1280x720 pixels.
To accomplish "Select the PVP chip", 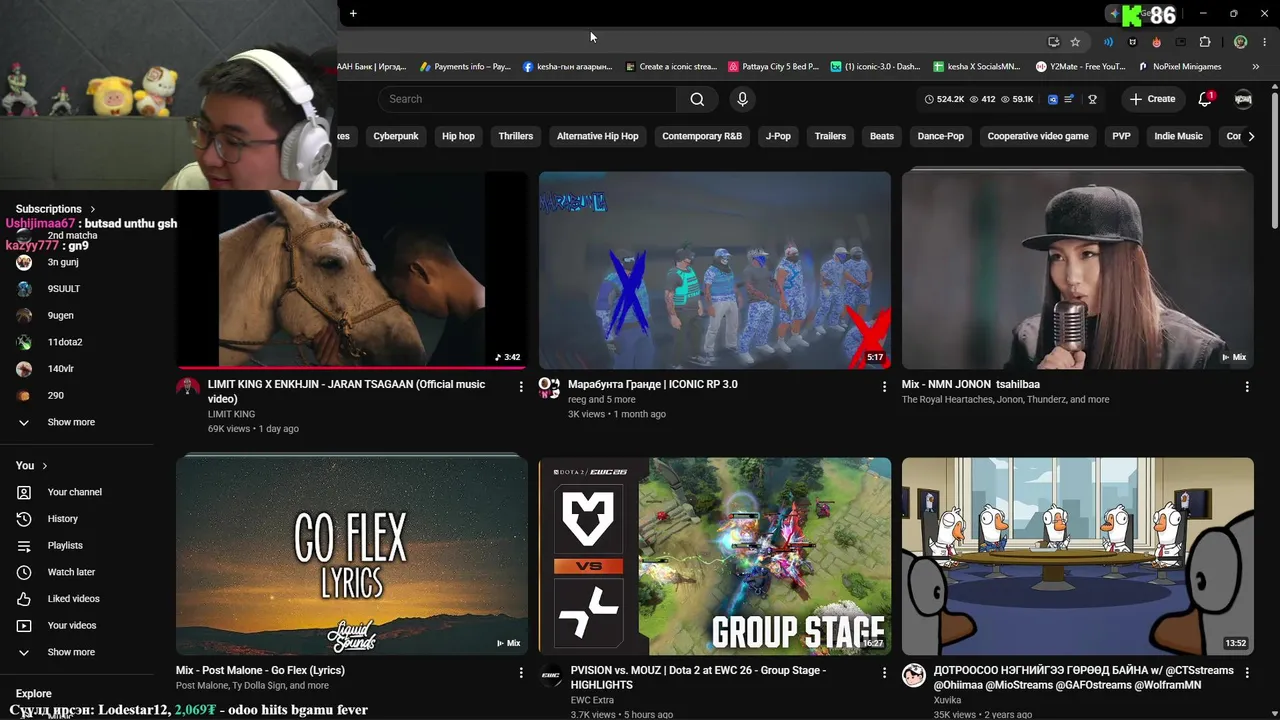I will coord(1122,136).
